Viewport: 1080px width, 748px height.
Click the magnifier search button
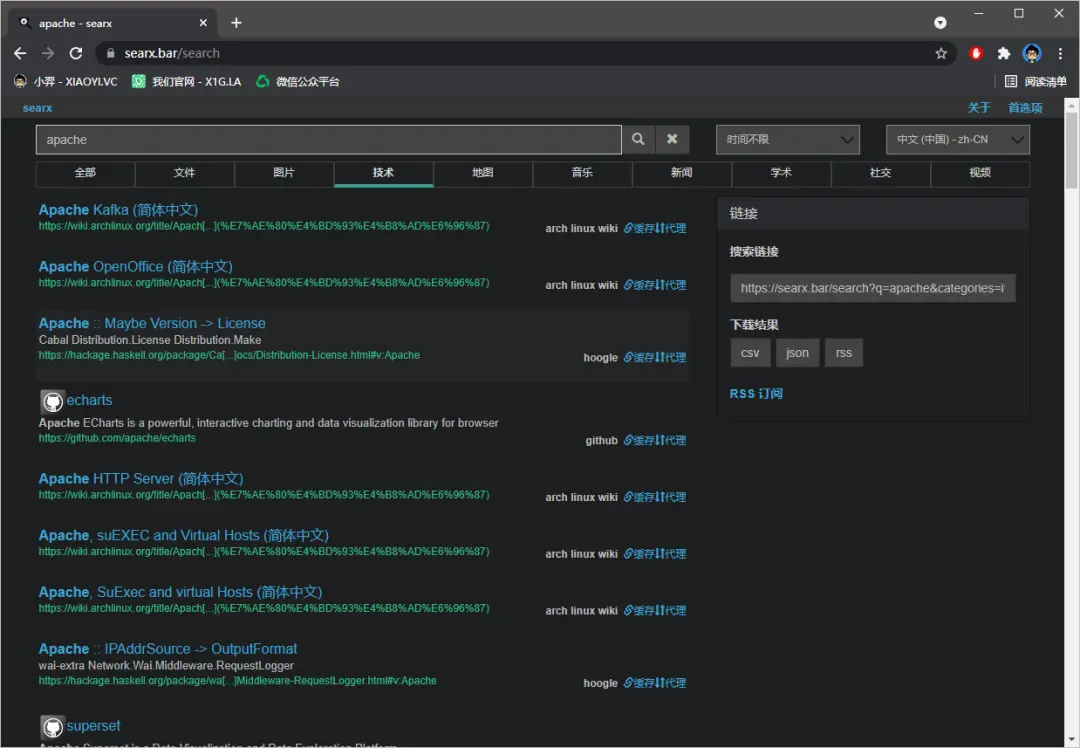point(638,140)
